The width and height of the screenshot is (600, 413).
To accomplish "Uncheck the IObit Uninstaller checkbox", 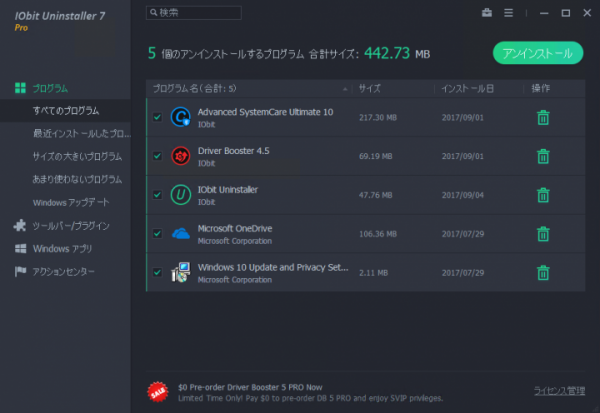I will [x=157, y=195].
